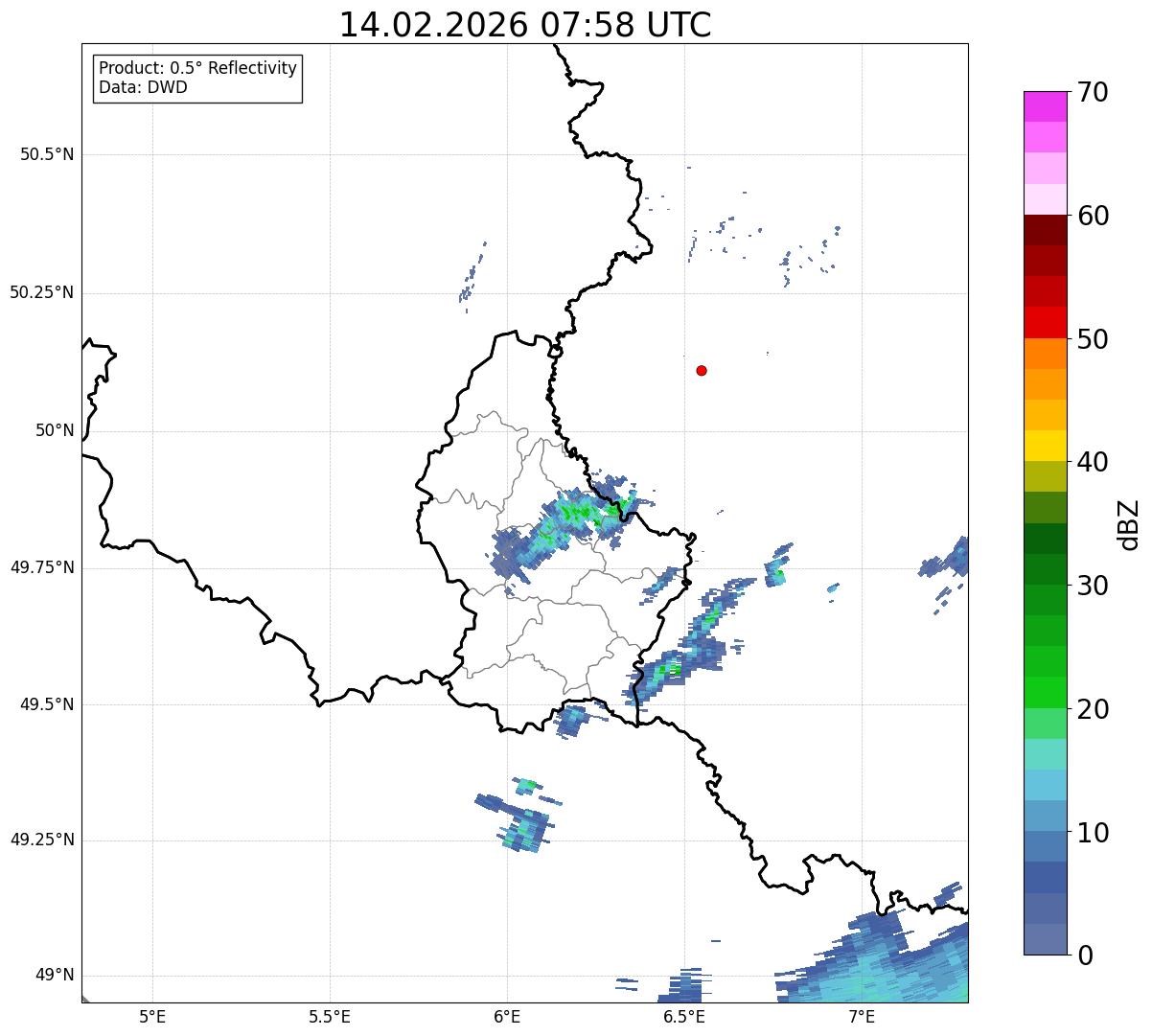Click the bright red colorbar swatch above 50
The image size is (1152, 1036).
point(1045,322)
